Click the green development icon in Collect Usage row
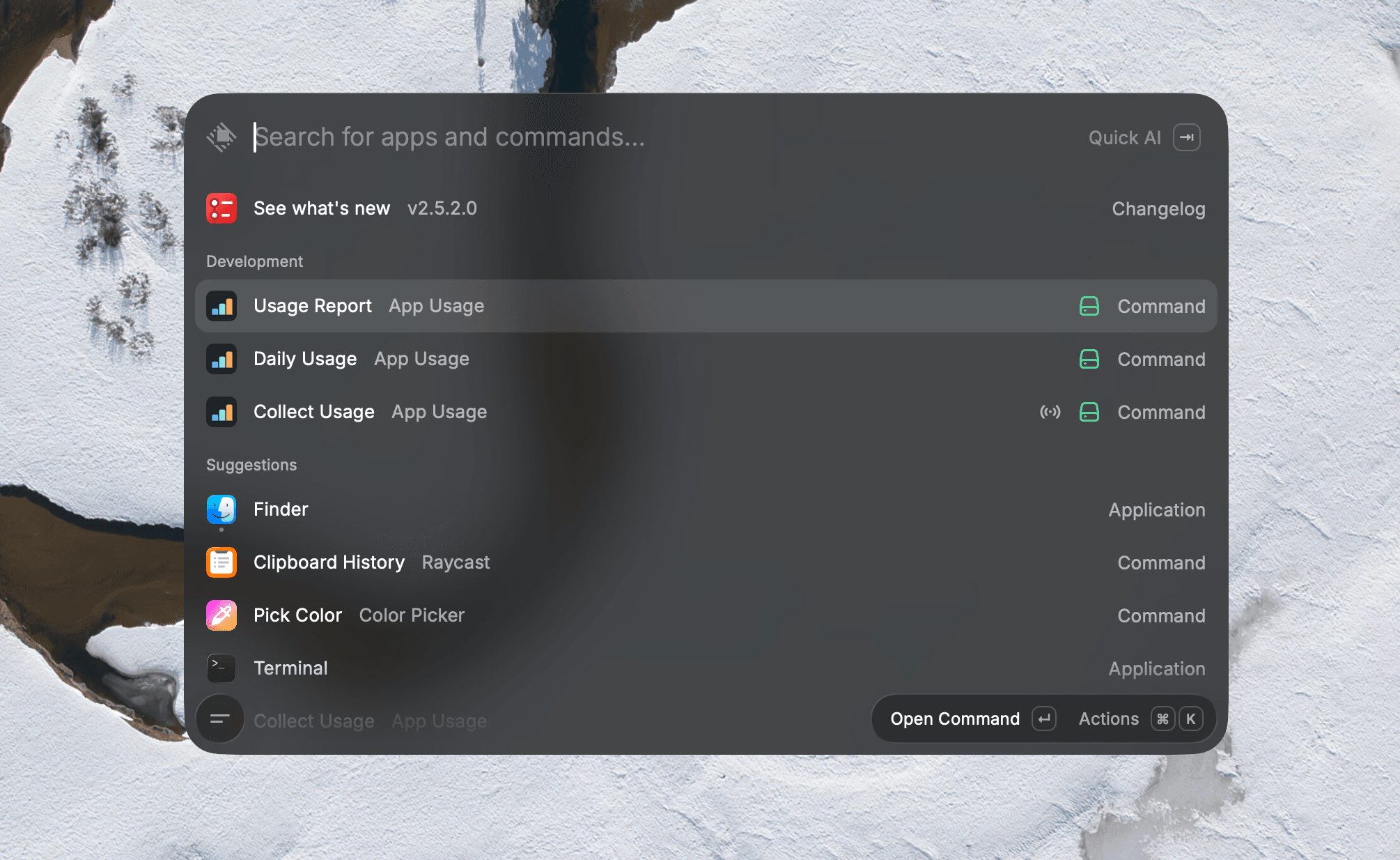Viewport: 1400px width, 860px height. 1089,412
